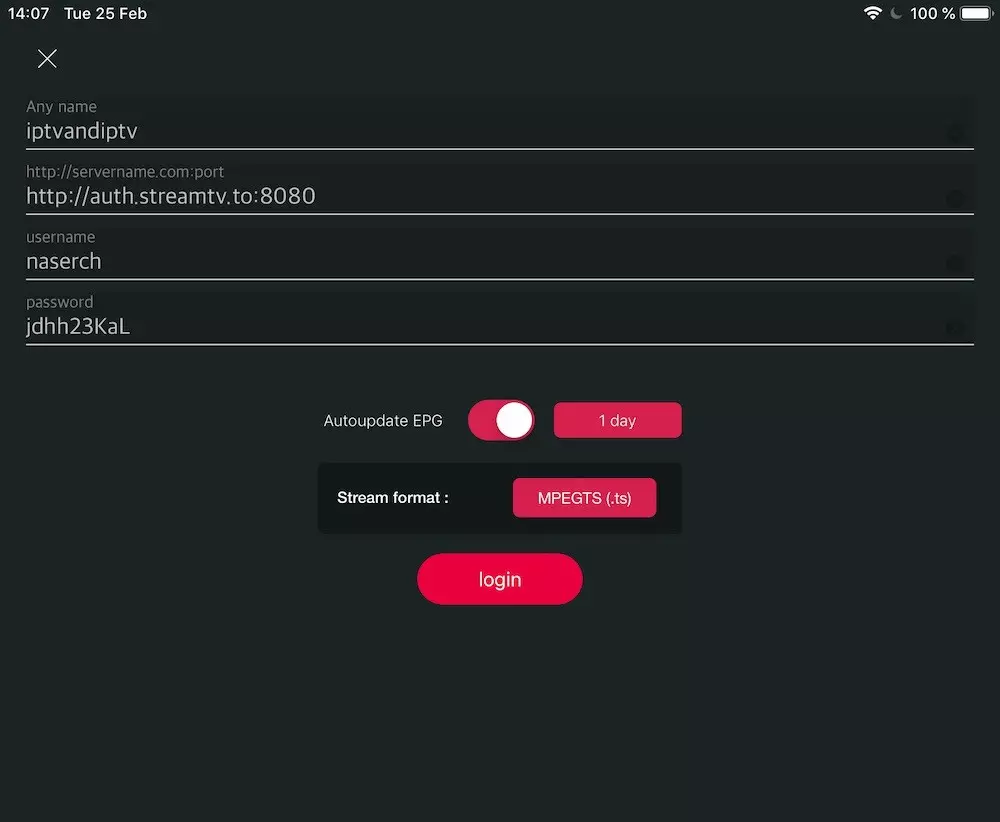The height and width of the screenshot is (822, 1000).
Task: Tap the 'Stream format :' label
Action: [x=393, y=497]
